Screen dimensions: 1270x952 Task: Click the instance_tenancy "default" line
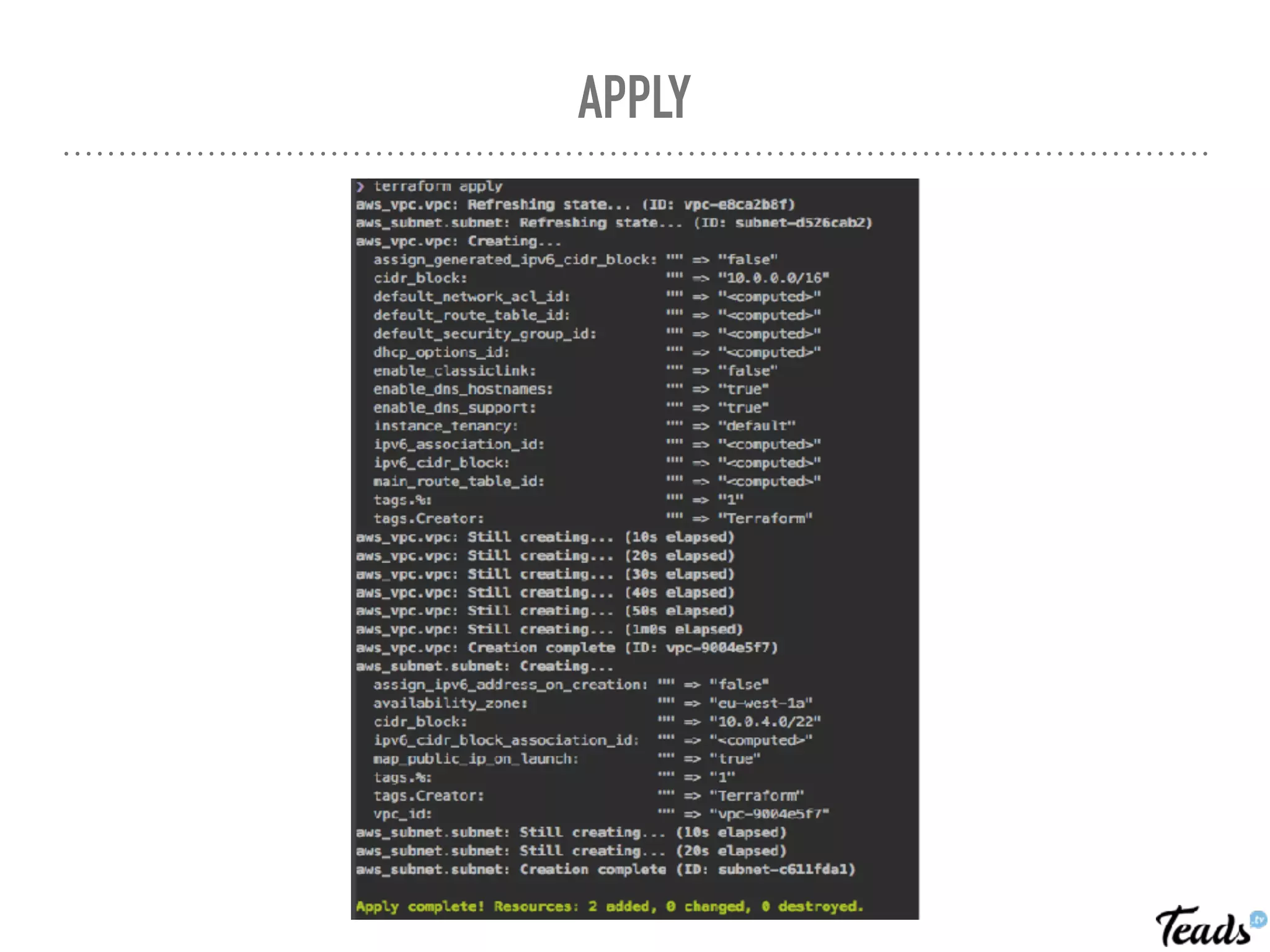coord(584,426)
